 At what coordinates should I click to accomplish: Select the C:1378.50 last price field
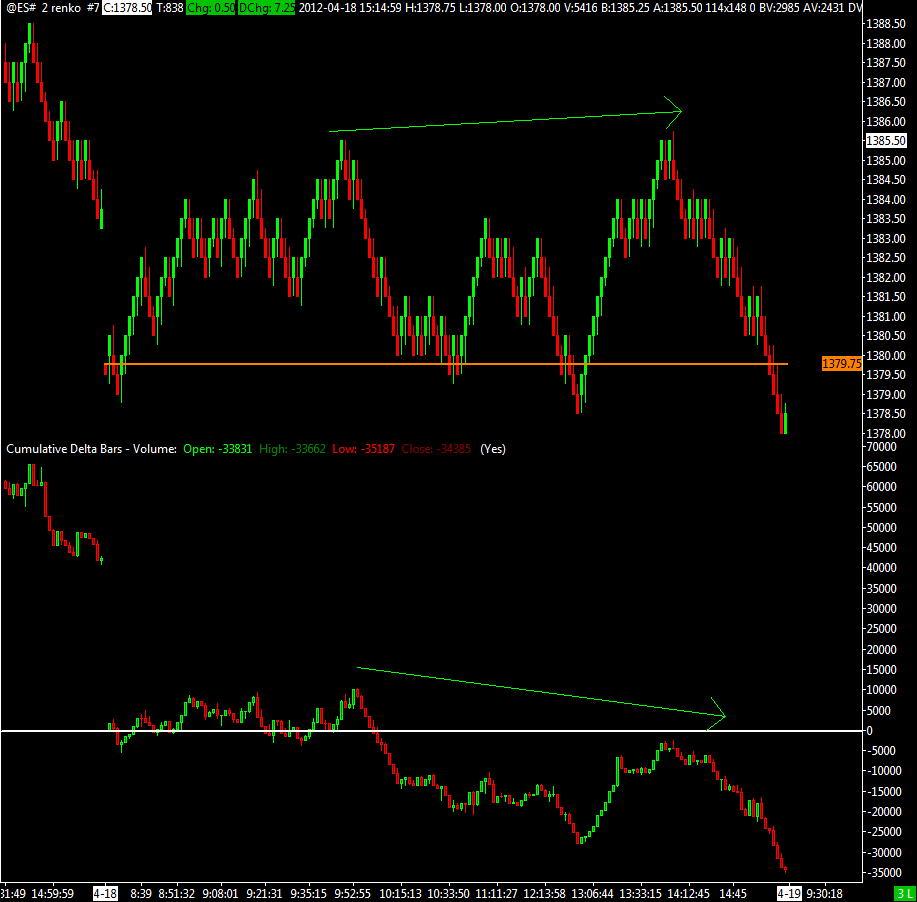pyautogui.click(x=127, y=8)
